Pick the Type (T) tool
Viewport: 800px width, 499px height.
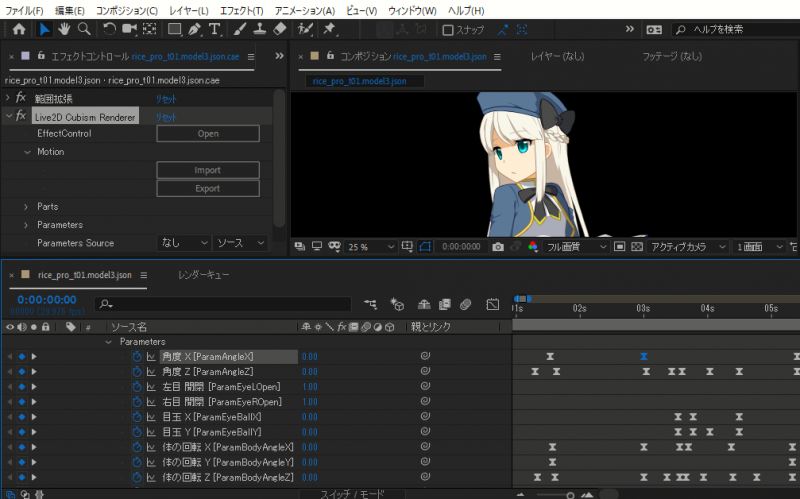[214, 29]
